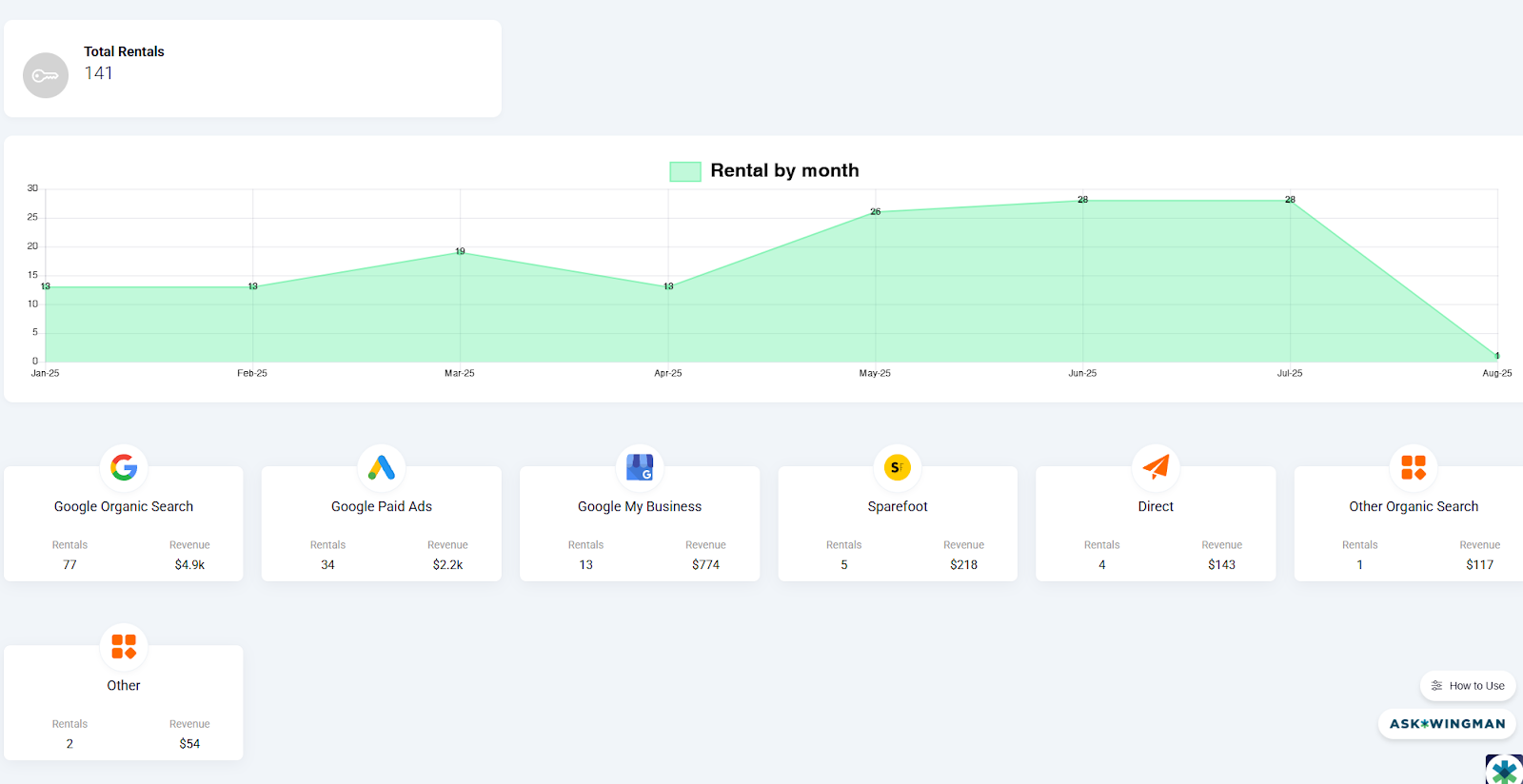Click the orange Other source icon
This screenshot has width=1523, height=784.
point(124,646)
